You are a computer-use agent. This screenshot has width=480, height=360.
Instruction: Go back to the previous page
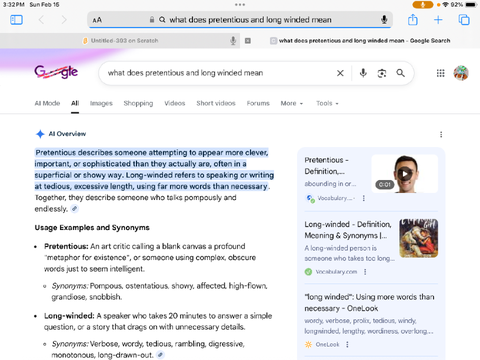41,20
